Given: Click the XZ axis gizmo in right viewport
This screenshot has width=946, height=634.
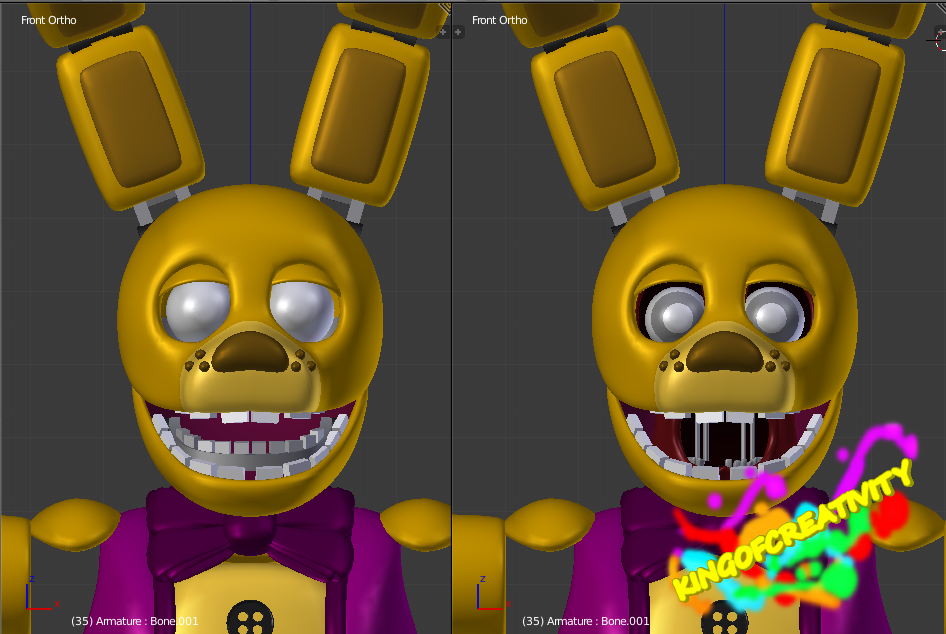Looking at the screenshot, I should tap(492, 593).
